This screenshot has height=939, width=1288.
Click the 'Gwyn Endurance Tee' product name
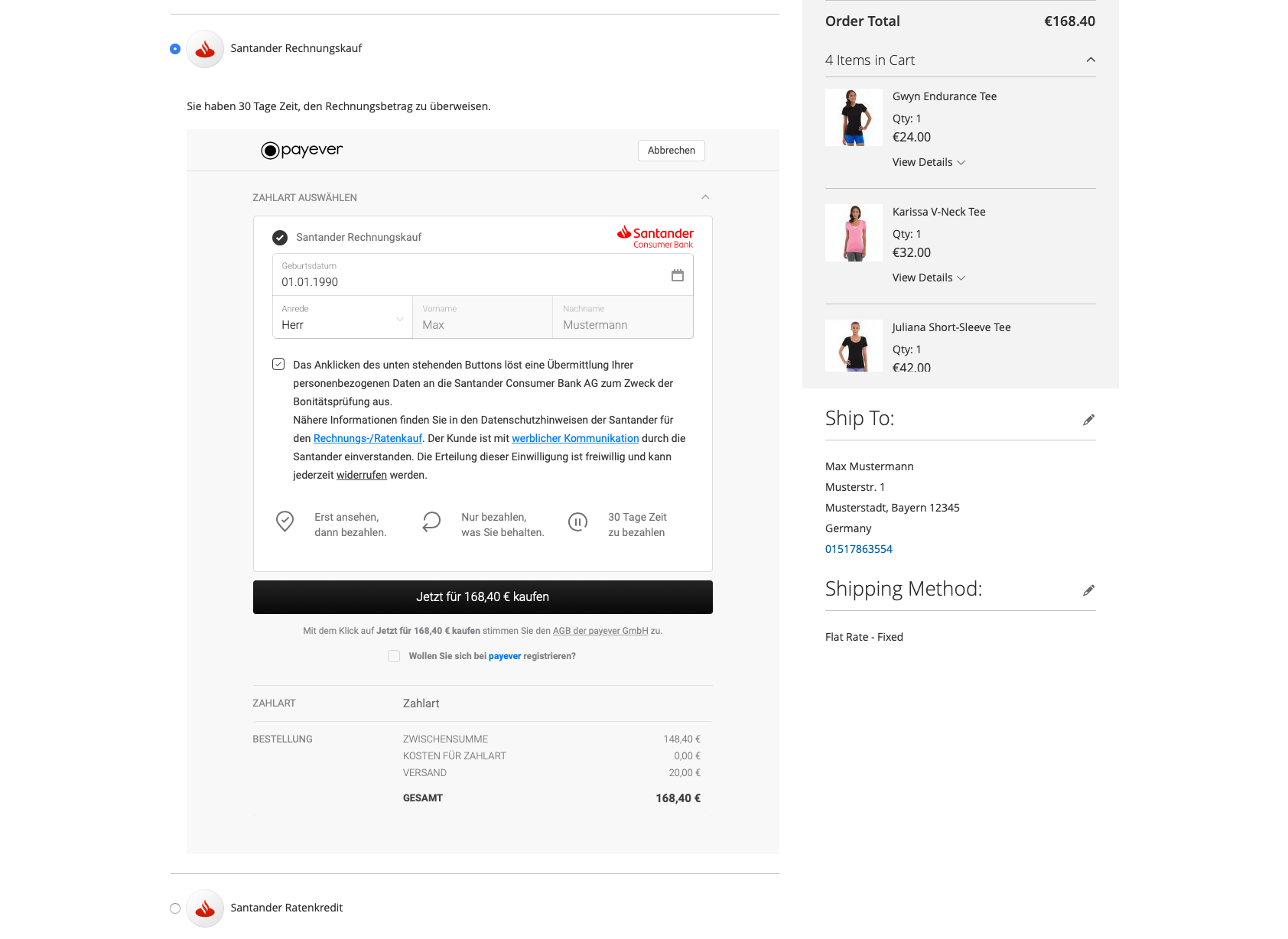pyautogui.click(x=945, y=96)
